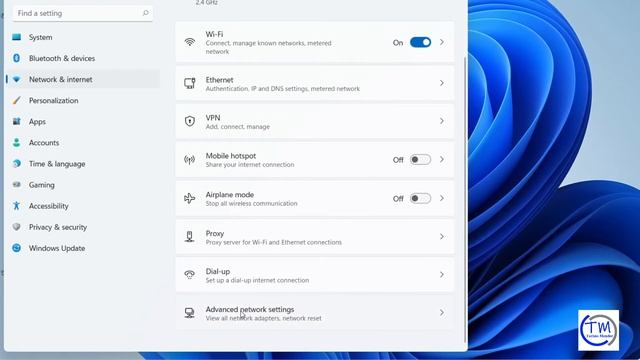The width and height of the screenshot is (640, 360).
Task: Click 'Stop all wireless communication' text
Action: (x=251, y=203)
